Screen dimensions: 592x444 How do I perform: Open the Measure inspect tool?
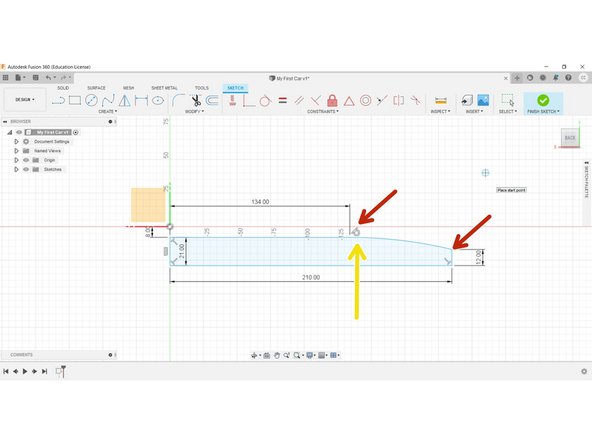point(441,100)
